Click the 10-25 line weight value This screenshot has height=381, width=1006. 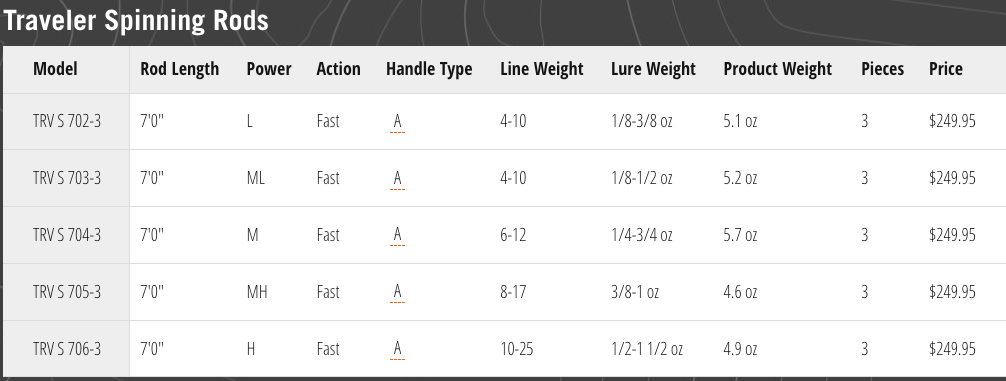[516, 350]
